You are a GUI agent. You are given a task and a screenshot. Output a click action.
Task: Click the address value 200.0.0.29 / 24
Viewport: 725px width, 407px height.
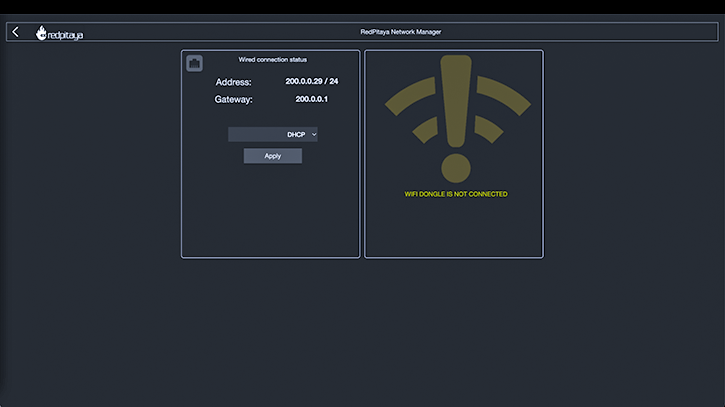coord(312,81)
